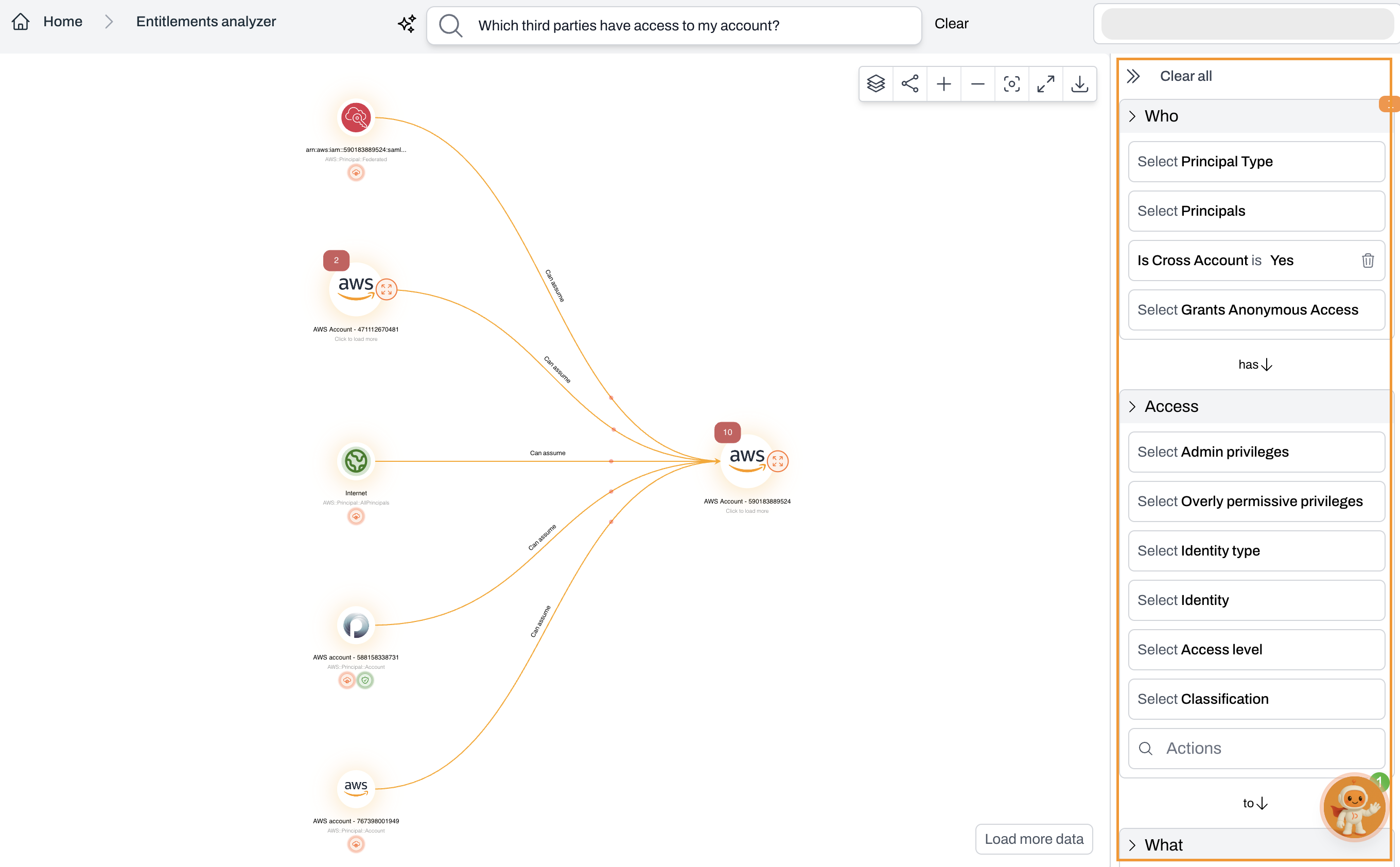Open Select Identity type dropdown
The width and height of the screenshot is (1400, 867).
(x=1256, y=550)
